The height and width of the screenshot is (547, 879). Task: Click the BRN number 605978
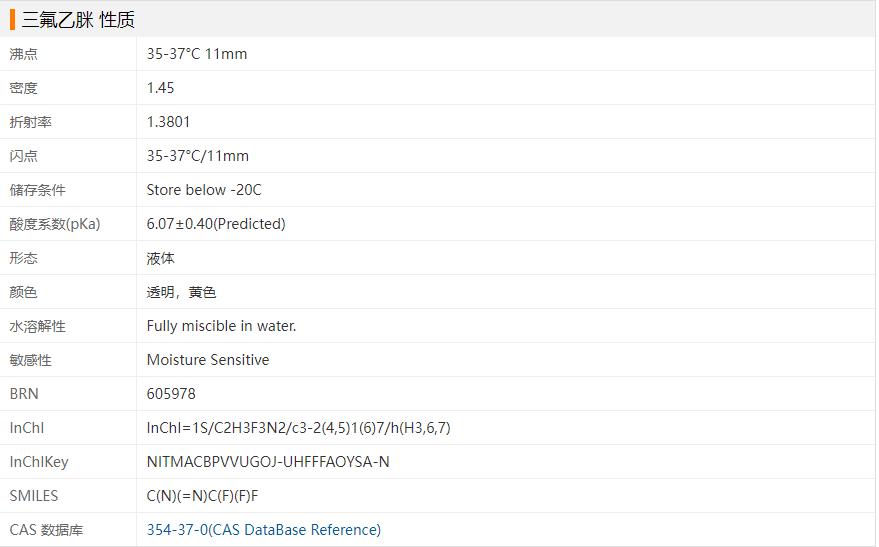(x=171, y=394)
